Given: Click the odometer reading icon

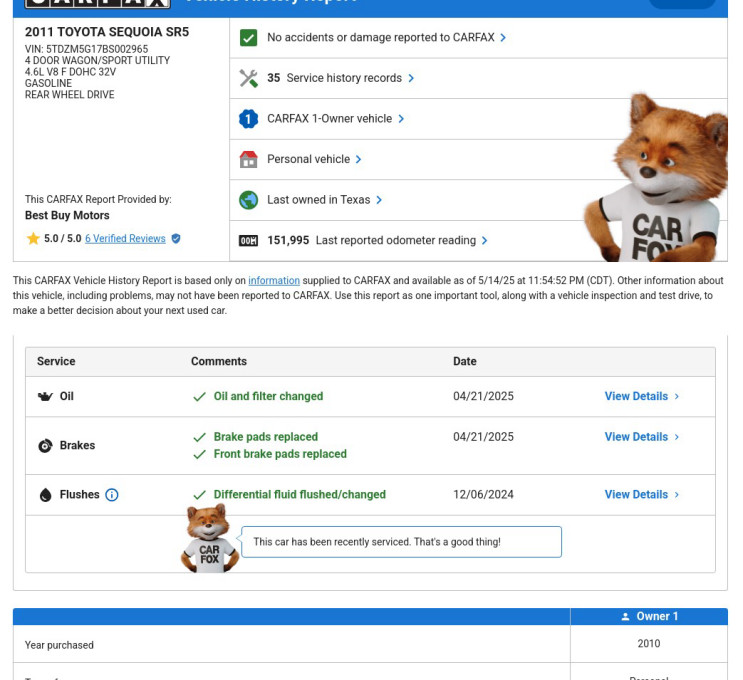Looking at the screenshot, I should click(x=248, y=241).
